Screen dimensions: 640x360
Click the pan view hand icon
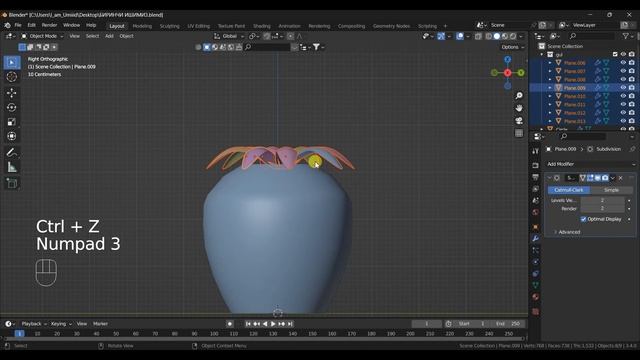[x=519, y=108]
